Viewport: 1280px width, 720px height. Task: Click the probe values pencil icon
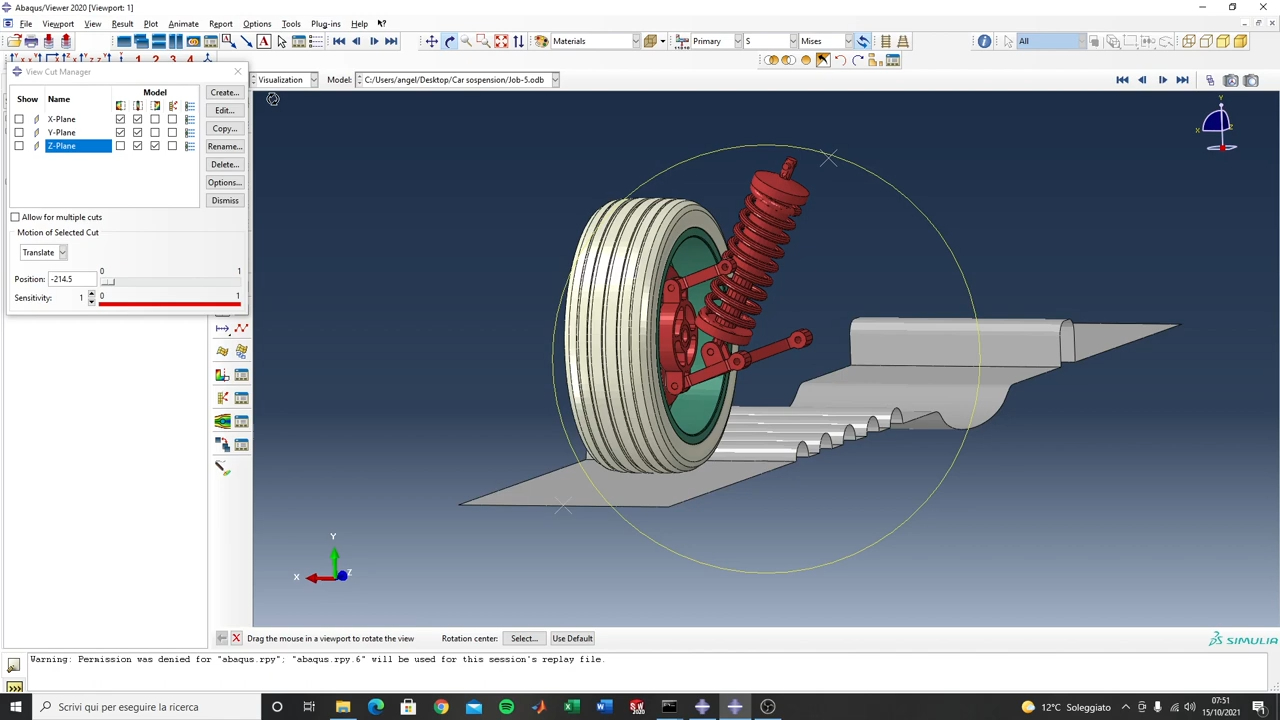222,468
